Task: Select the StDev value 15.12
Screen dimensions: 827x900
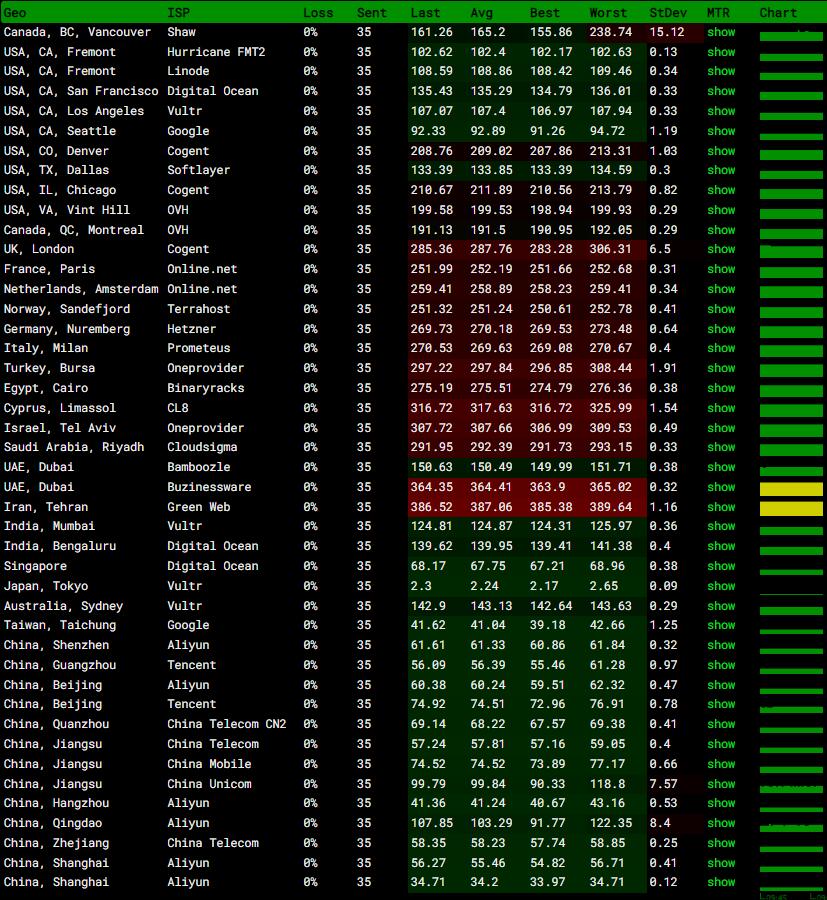Action: click(667, 32)
